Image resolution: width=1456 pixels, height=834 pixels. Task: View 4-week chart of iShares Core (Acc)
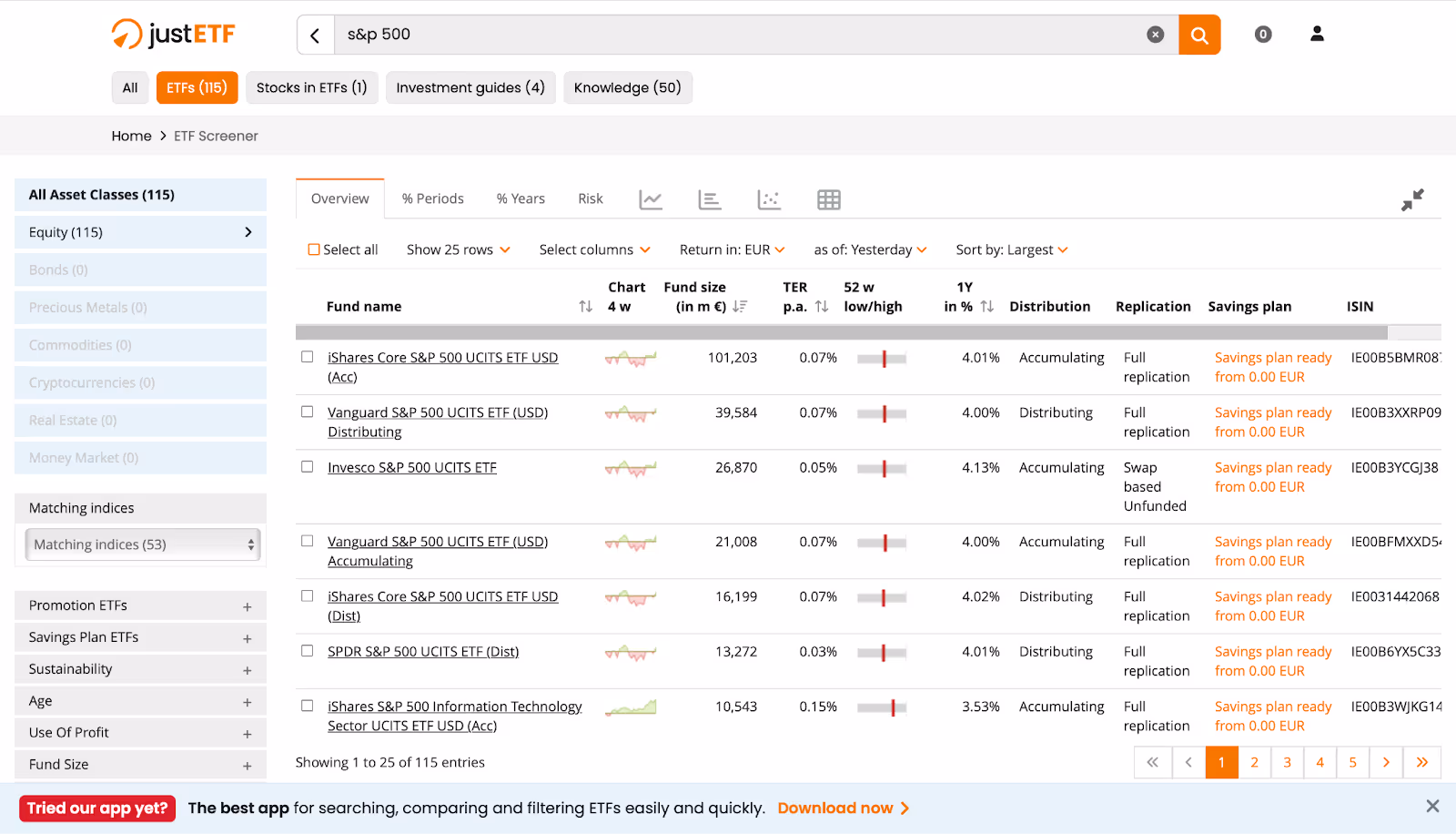pyautogui.click(x=631, y=359)
